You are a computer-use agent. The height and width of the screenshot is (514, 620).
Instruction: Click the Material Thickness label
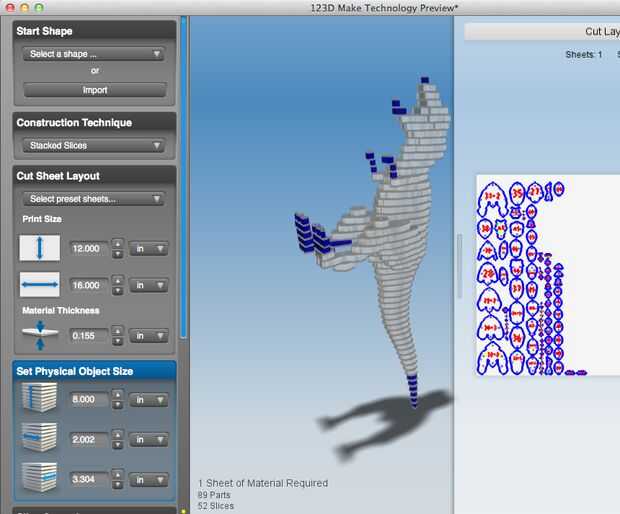(x=61, y=310)
